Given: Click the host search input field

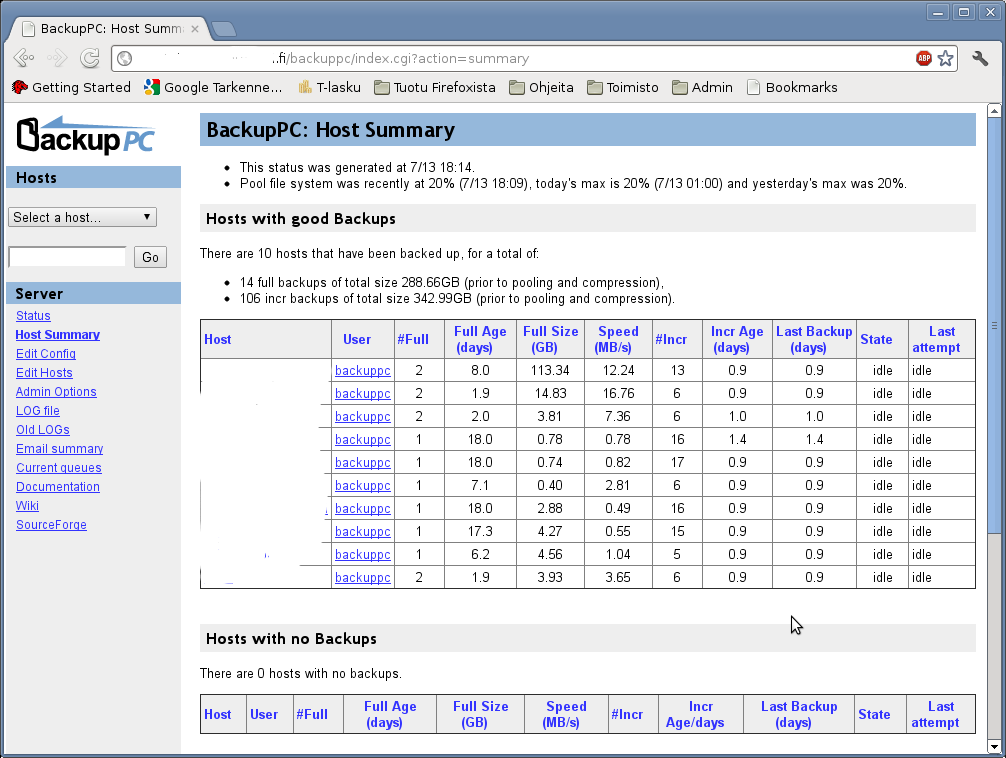Looking at the screenshot, I should click(67, 257).
